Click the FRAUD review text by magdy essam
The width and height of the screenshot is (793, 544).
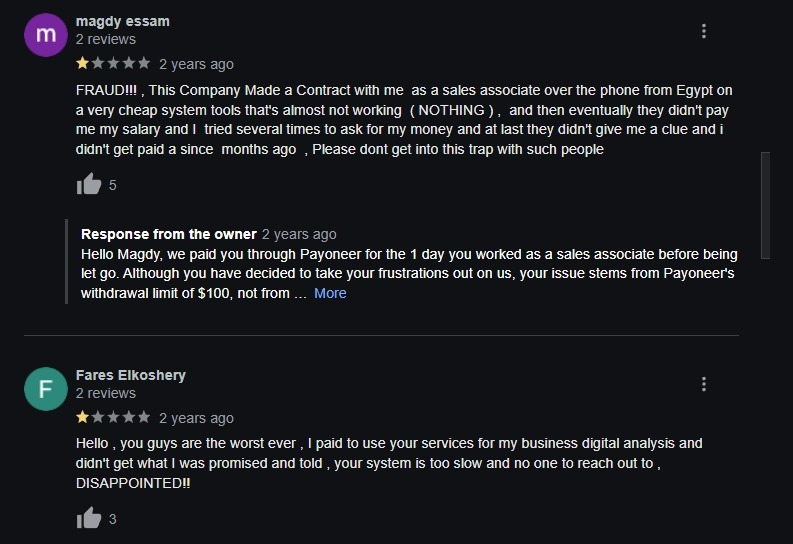pyautogui.click(x=400, y=120)
